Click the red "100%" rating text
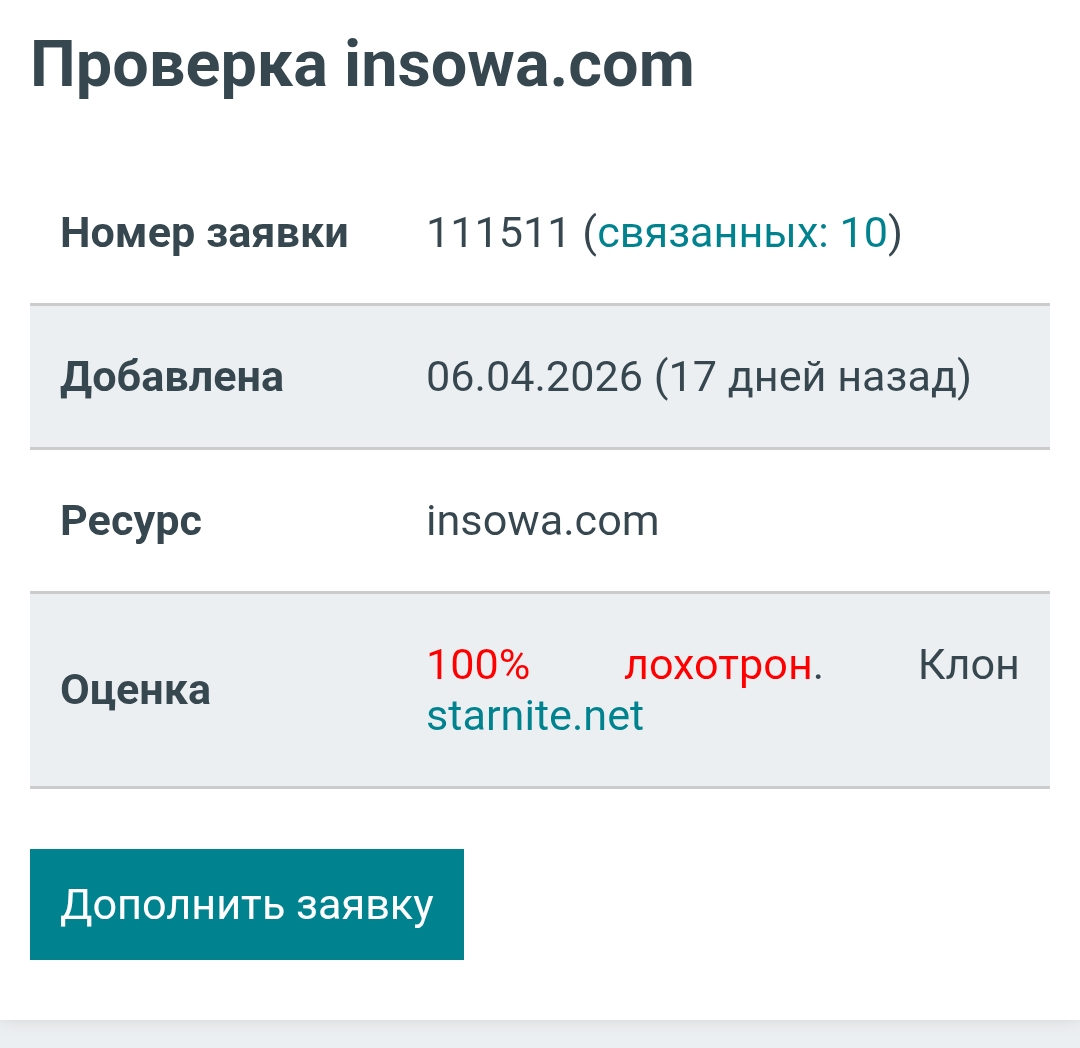1080x1048 pixels. point(478,665)
